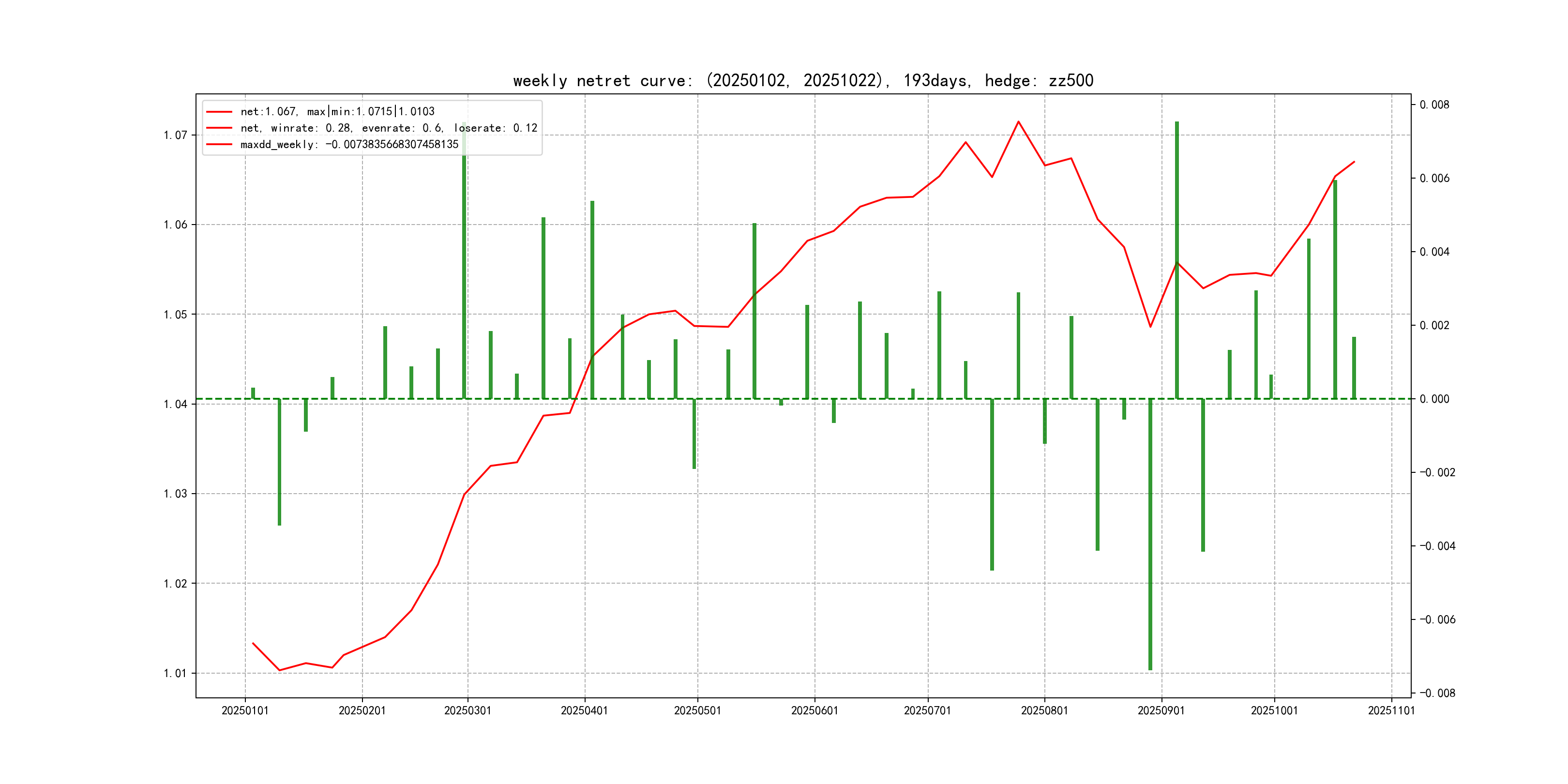Click the maxdd_weekly legend entry text
This screenshot has height=784, width=1568.
click(349, 144)
